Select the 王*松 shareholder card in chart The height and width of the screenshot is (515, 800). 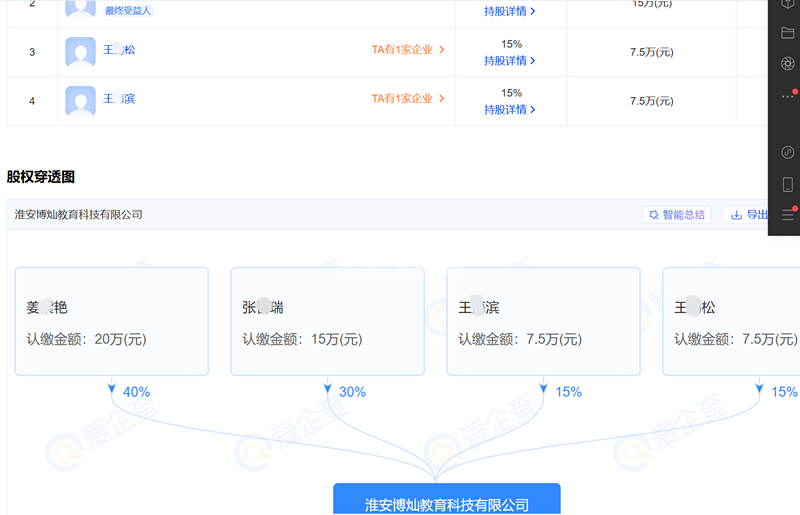[731, 322]
